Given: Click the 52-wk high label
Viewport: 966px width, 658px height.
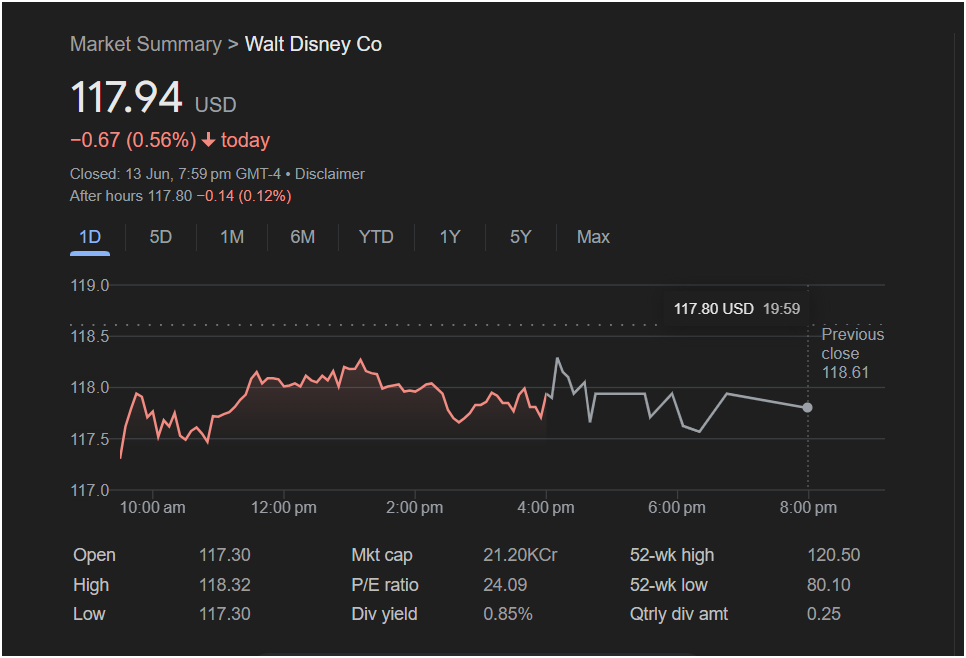Looking at the screenshot, I should coord(672,555).
